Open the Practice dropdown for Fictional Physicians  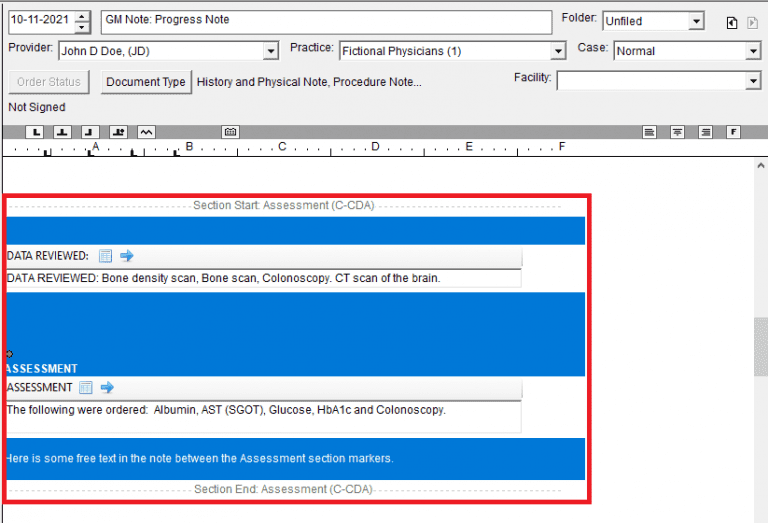point(558,51)
